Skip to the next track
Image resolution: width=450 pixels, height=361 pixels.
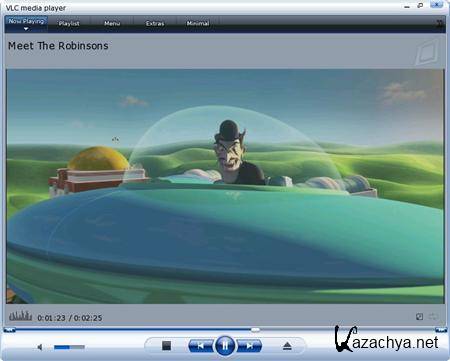(249, 346)
